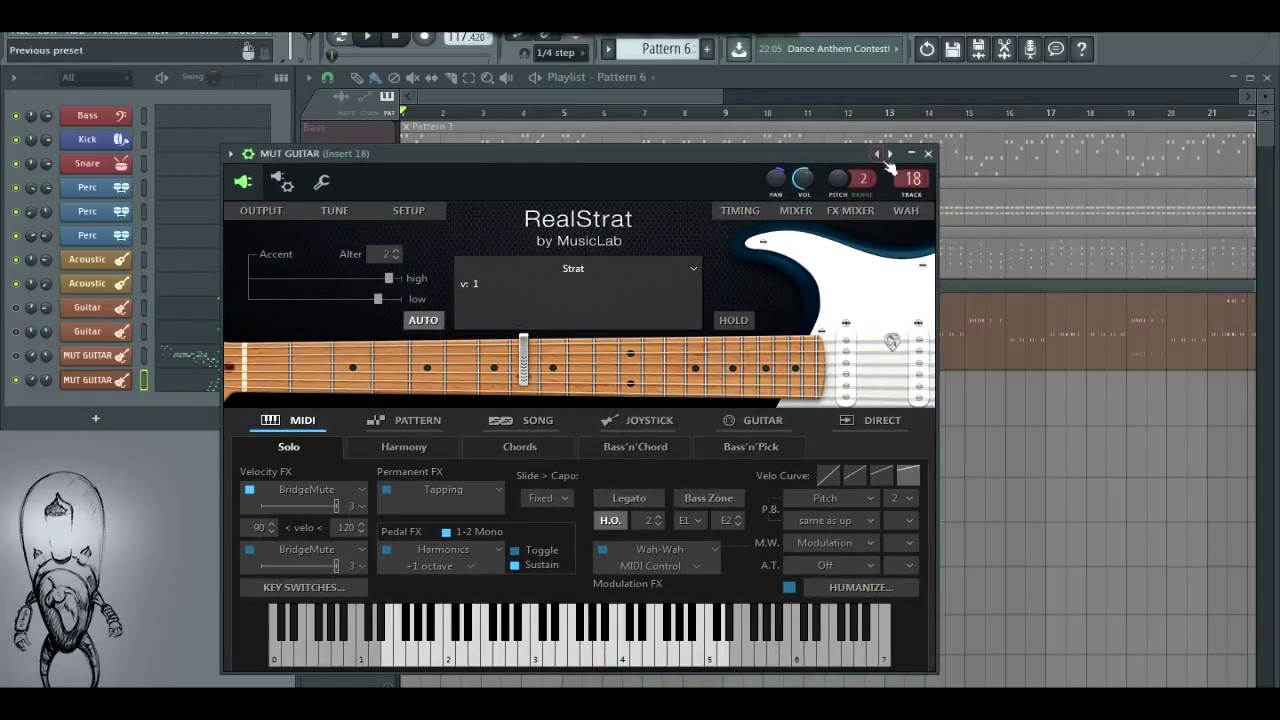Switch to the PATTERN mode tab
This screenshot has width=1280, height=720.
404,420
